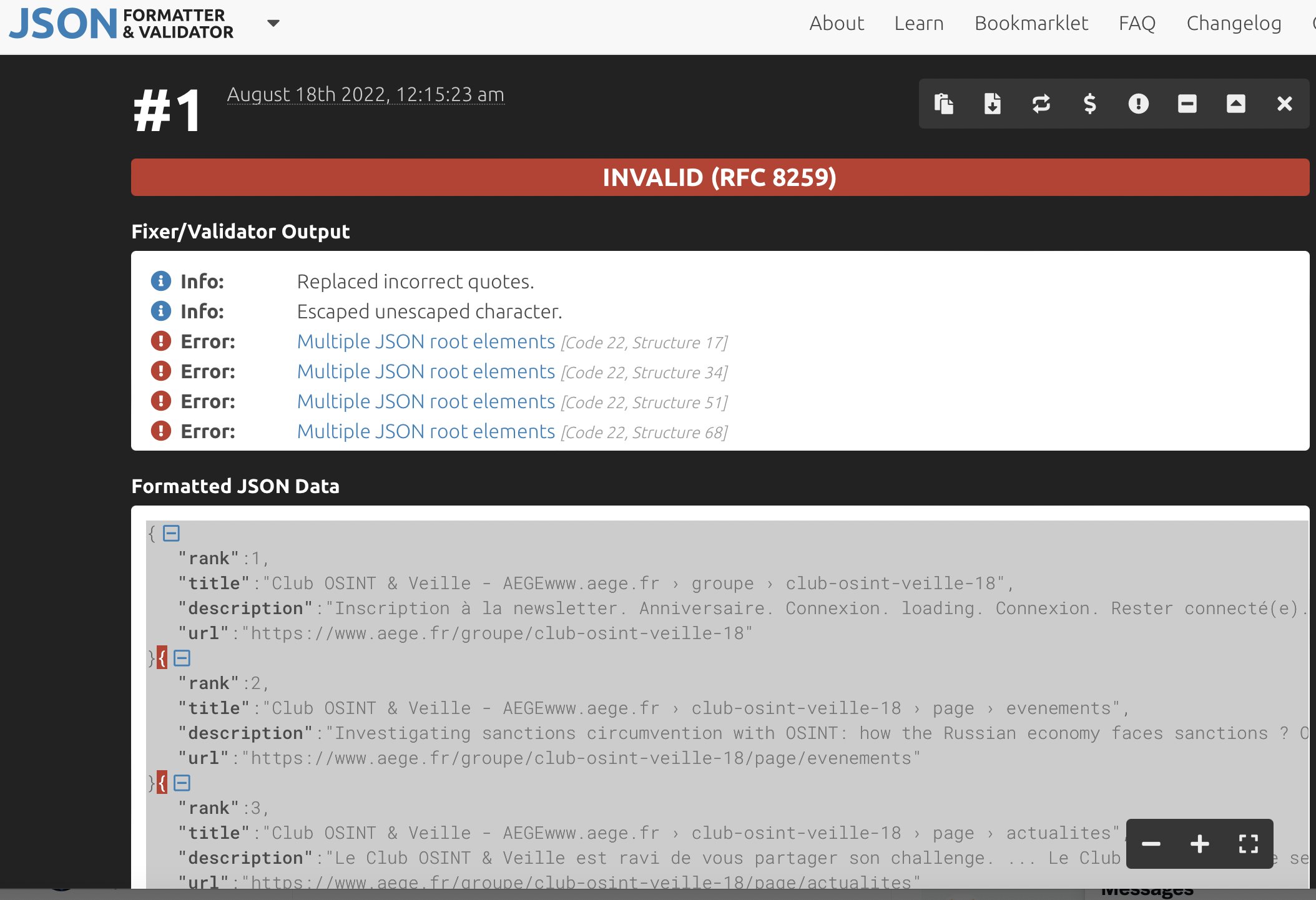Click the August 18th 2022 timestamp

point(365,94)
